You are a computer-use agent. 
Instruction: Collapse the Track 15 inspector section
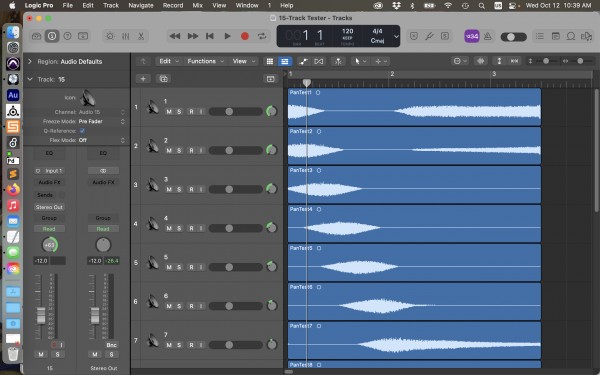point(30,79)
